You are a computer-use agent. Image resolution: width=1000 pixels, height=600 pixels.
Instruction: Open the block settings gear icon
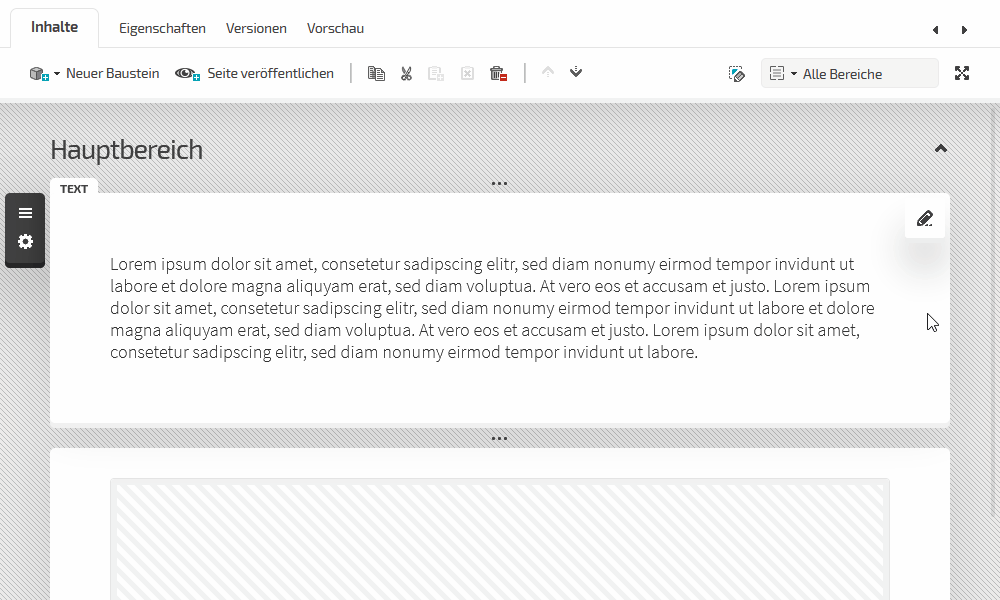click(25, 242)
